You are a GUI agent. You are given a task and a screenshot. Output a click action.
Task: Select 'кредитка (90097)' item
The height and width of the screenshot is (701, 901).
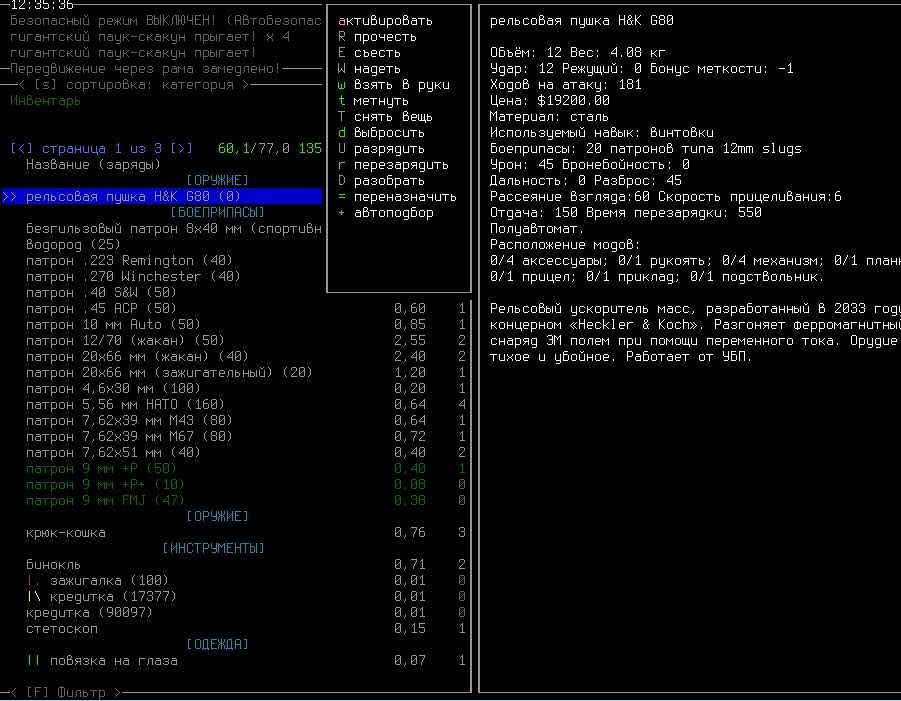[89, 613]
